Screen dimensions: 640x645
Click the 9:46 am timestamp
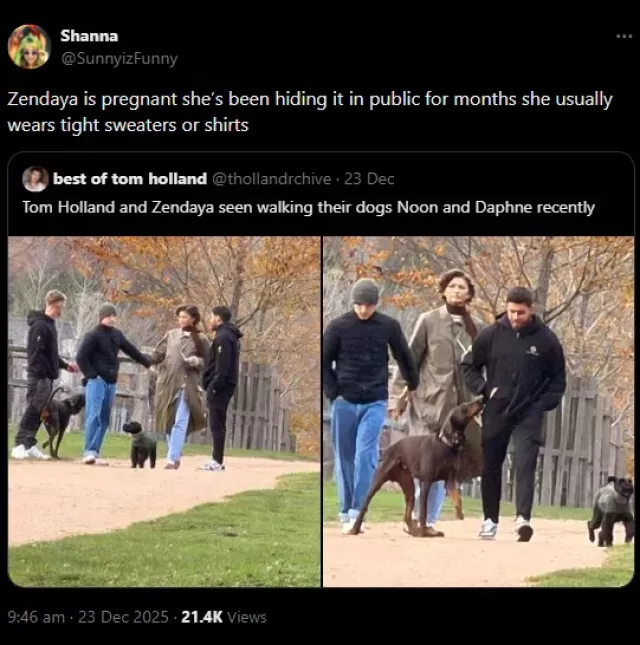coord(36,617)
